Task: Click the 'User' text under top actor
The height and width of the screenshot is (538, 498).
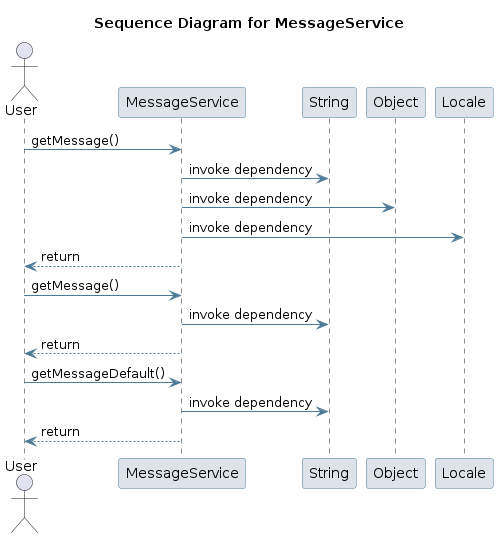Action: click(x=21, y=110)
